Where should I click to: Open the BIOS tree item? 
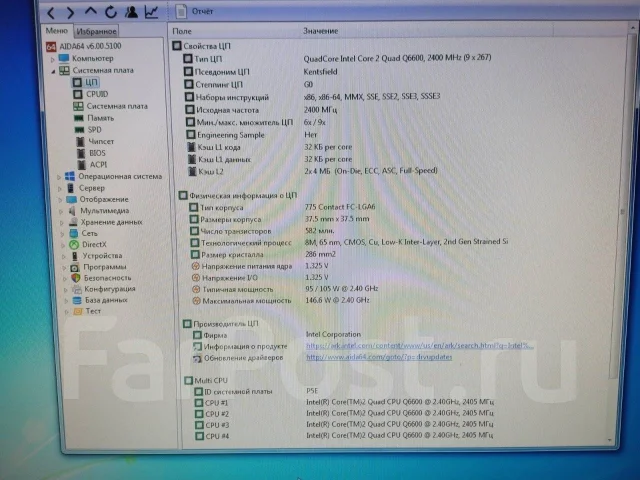pyautogui.click(x=91, y=153)
